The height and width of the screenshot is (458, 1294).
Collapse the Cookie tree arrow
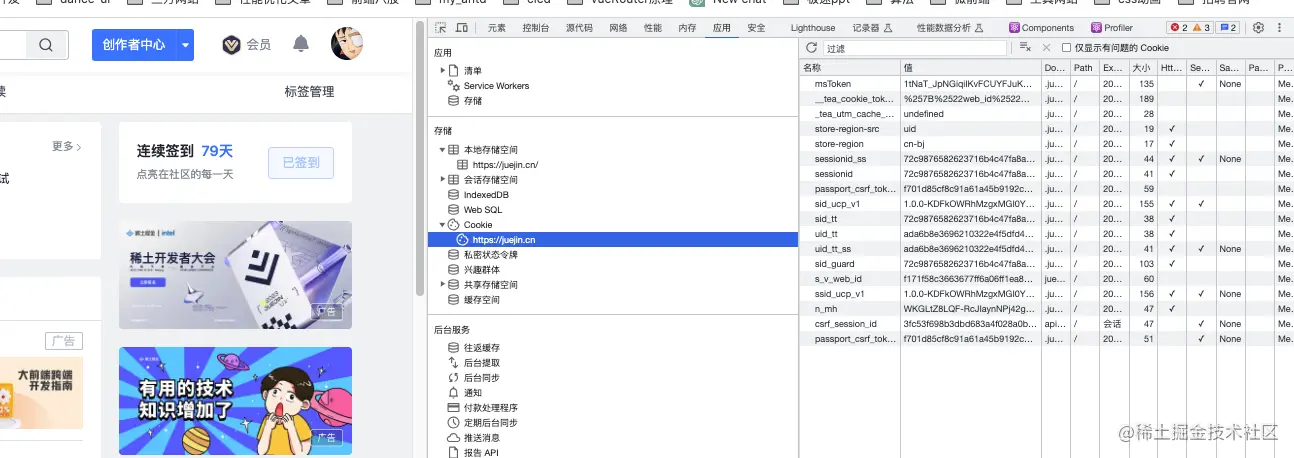coord(443,225)
